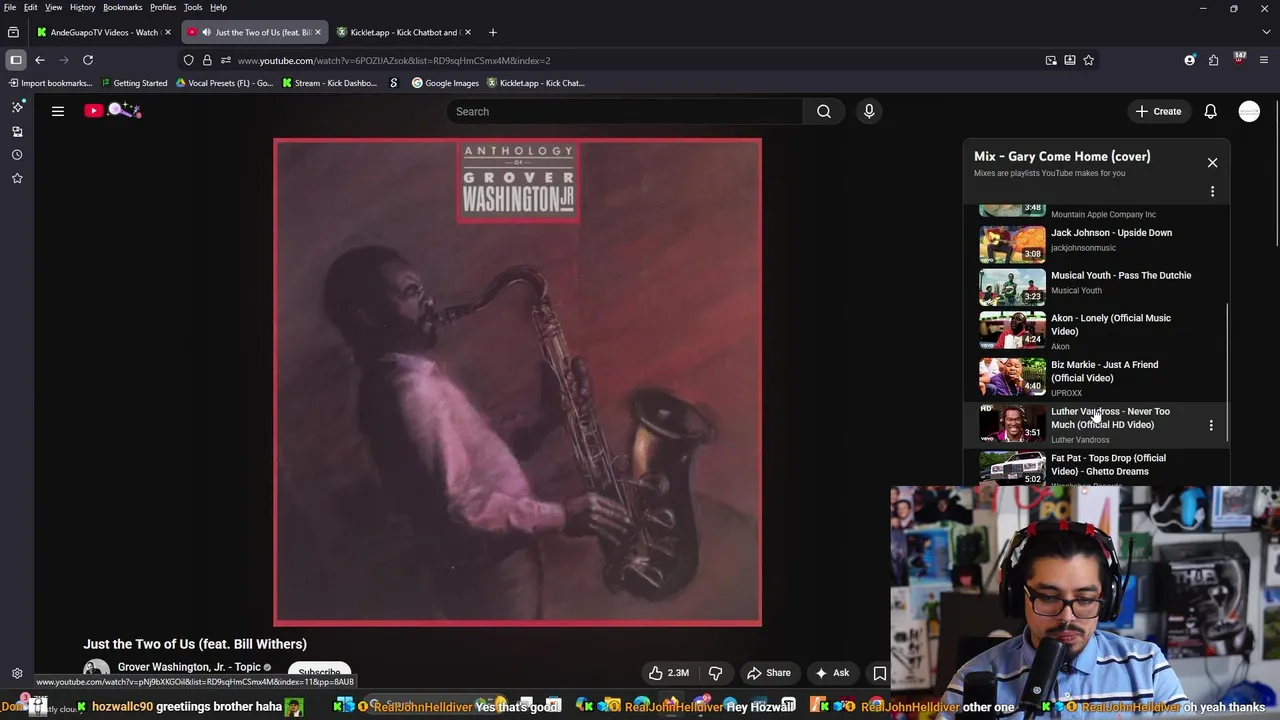Open Import bookmarks item

(x=50, y=83)
